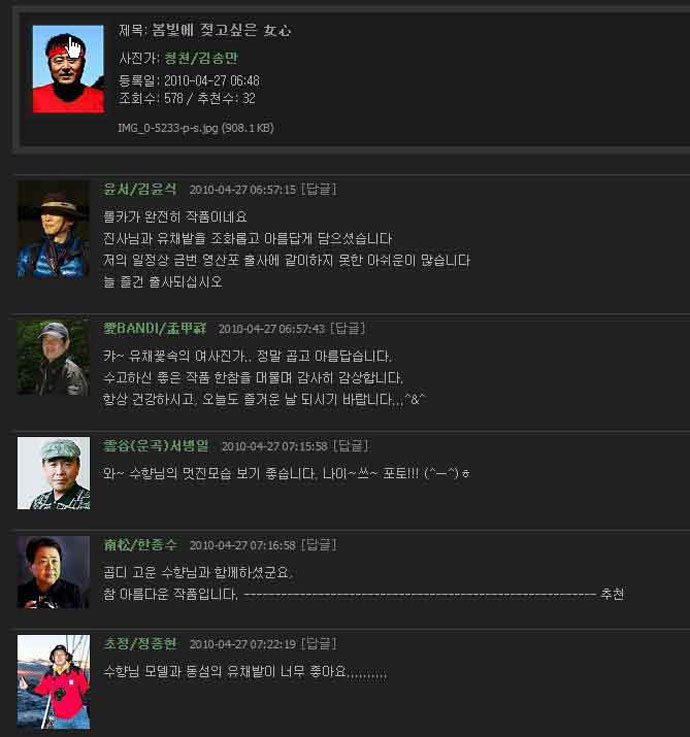Click commenter name BANDI/孟甲霖
690x737 pixels.
tap(155, 328)
